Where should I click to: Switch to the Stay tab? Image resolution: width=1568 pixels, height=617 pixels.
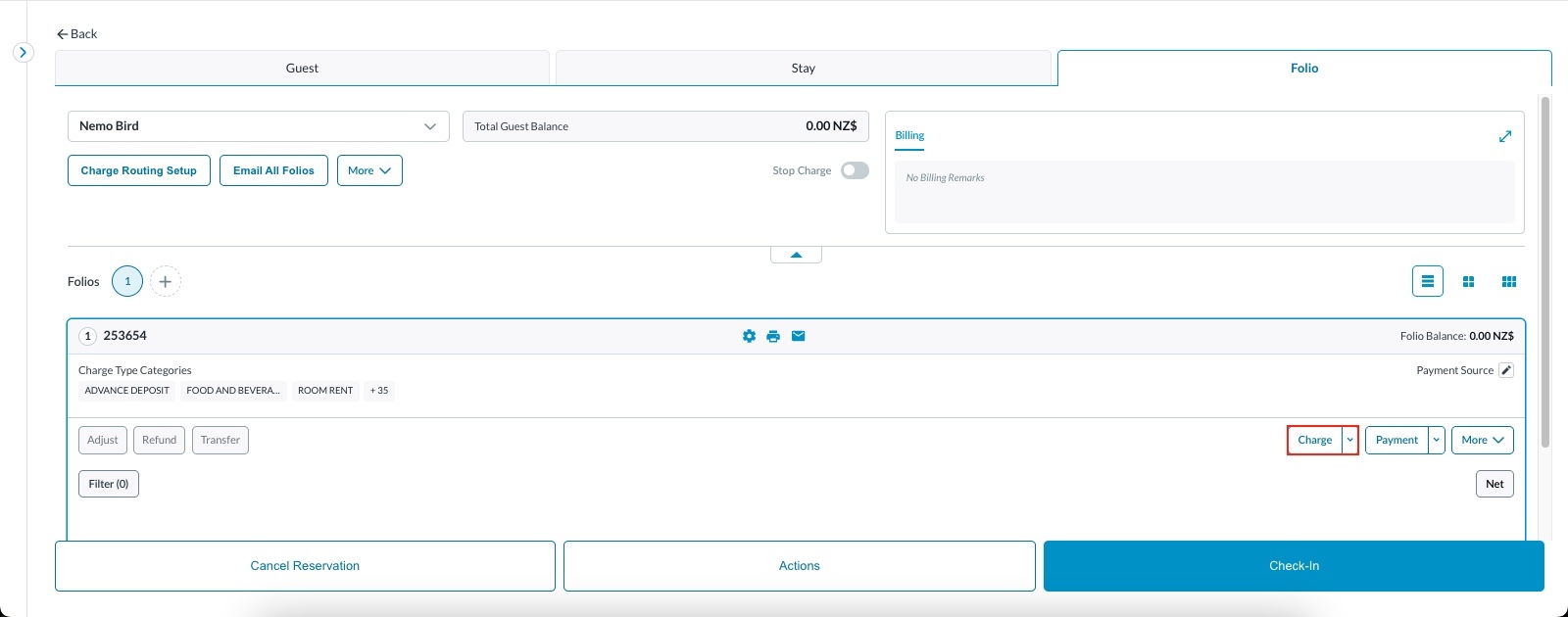[x=803, y=69]
